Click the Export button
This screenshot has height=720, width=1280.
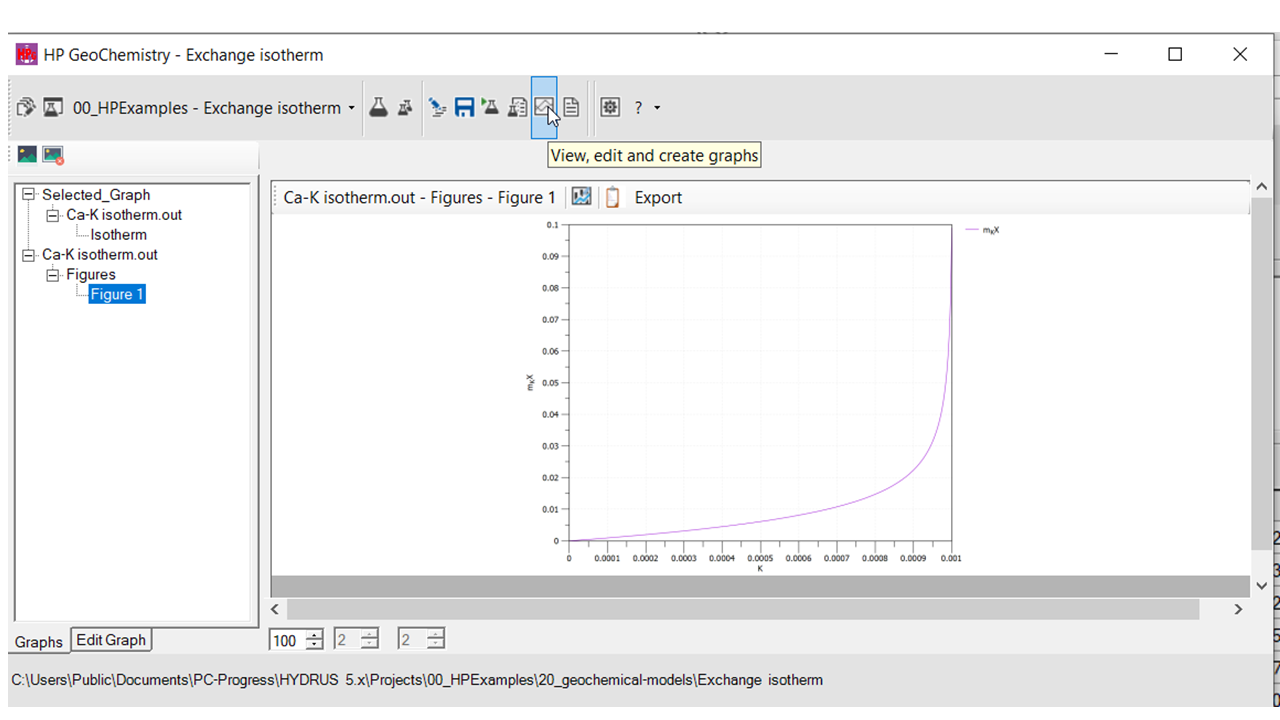(x=658, y=198)
